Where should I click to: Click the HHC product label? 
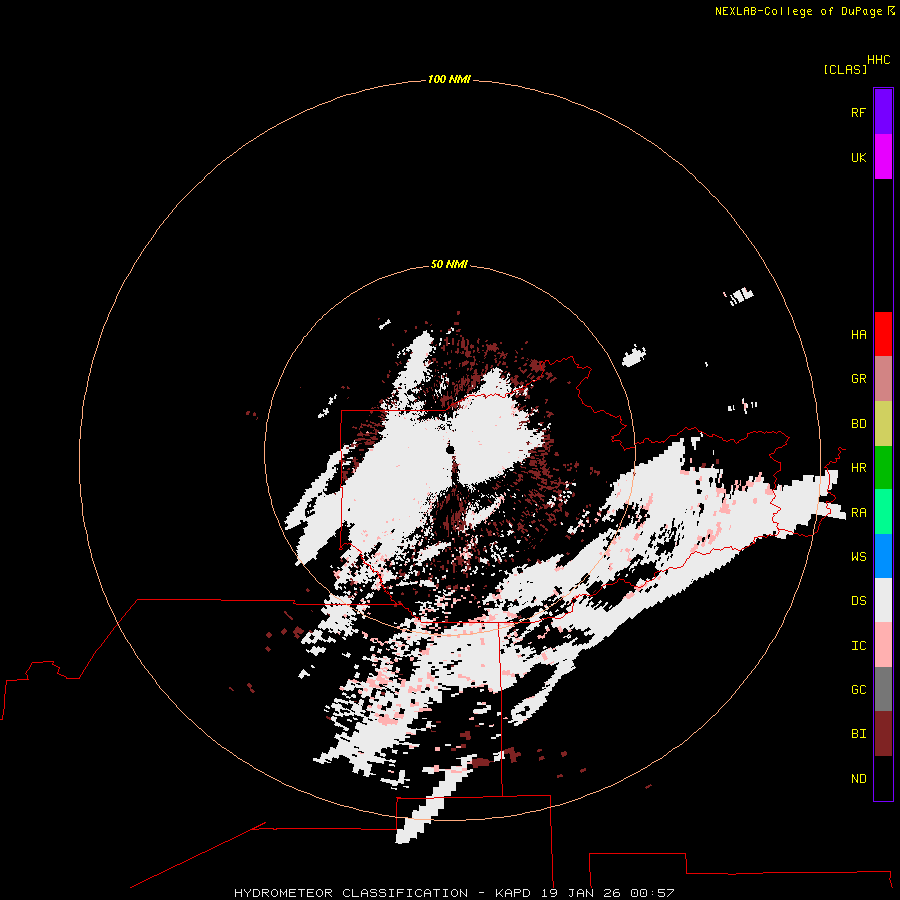(x=879, y=60)
